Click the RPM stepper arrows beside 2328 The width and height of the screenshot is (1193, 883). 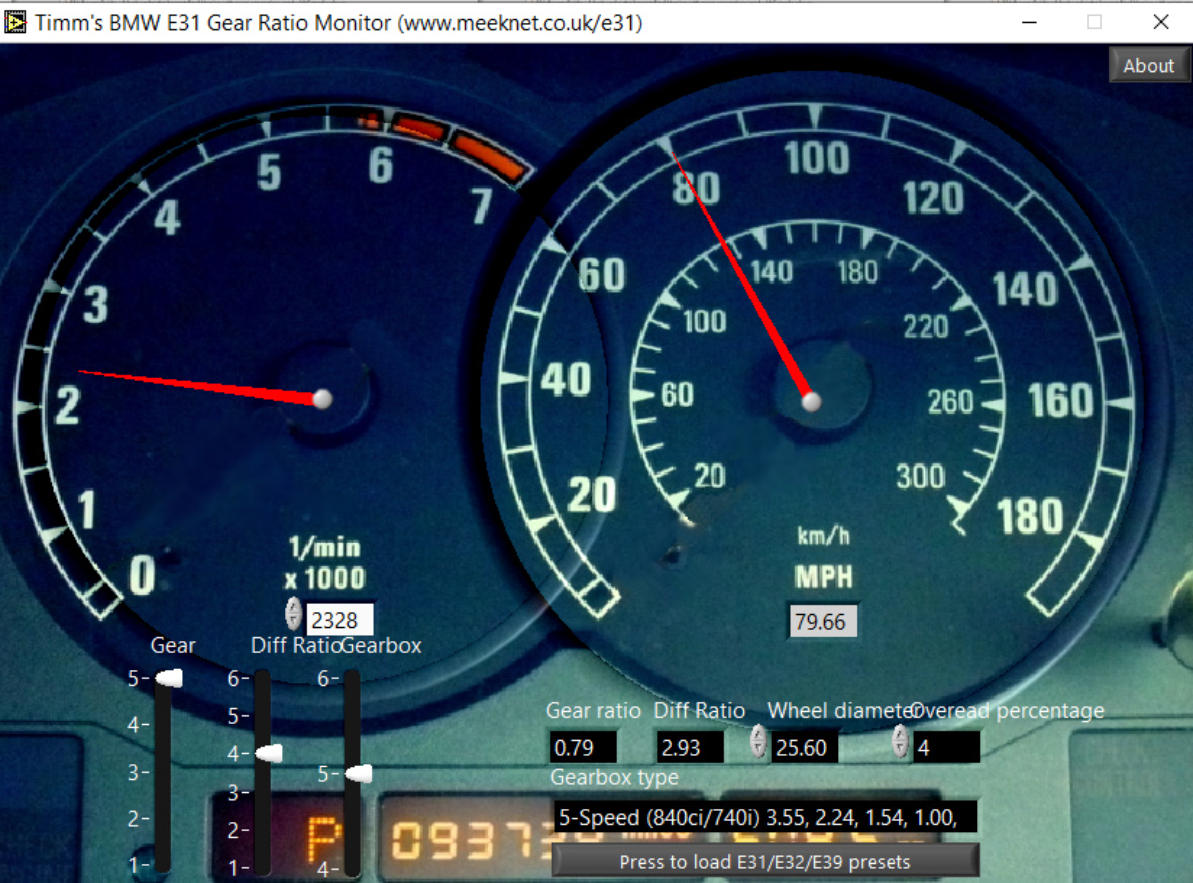click(x=294, y=615)
